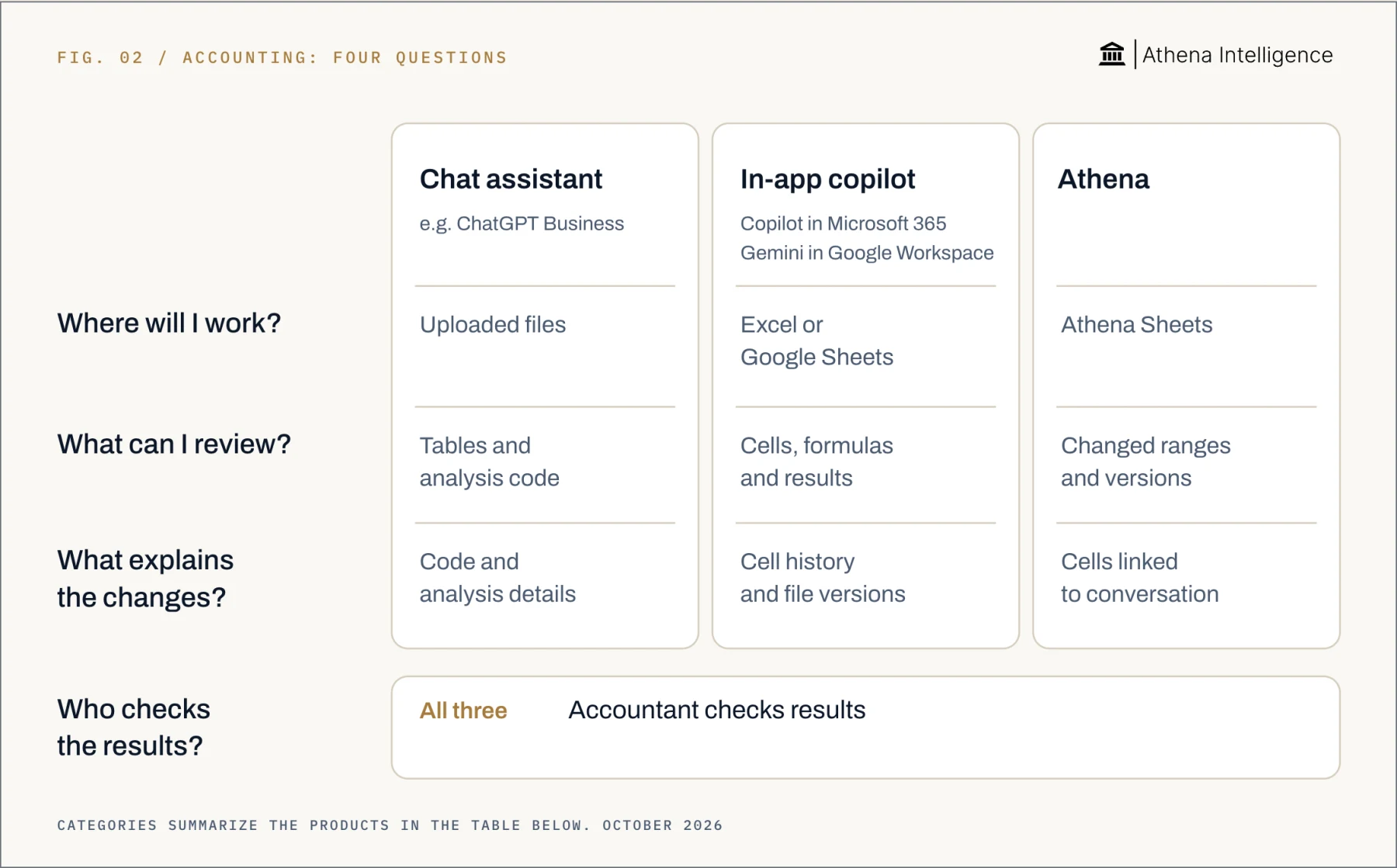1397x868 pixels.
Task: Select the 'Uploaded files' cell
Action: (493, 324)
